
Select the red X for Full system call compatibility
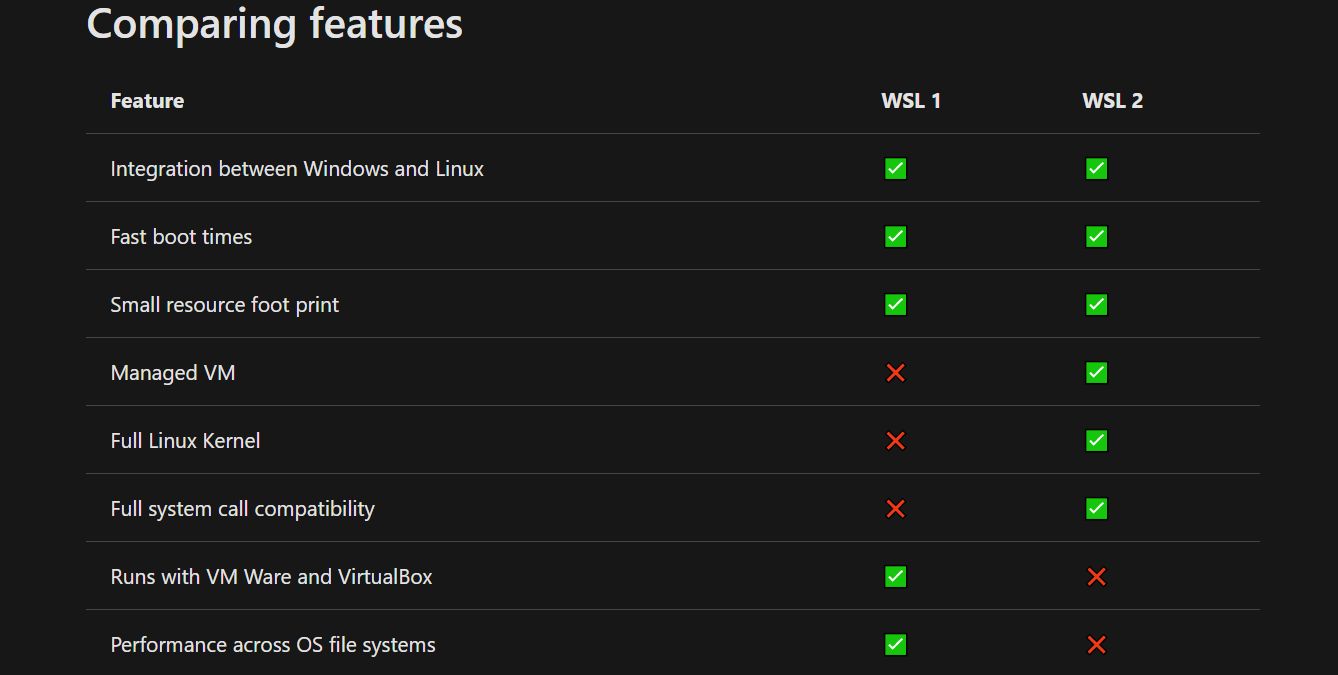coord(895,508)
